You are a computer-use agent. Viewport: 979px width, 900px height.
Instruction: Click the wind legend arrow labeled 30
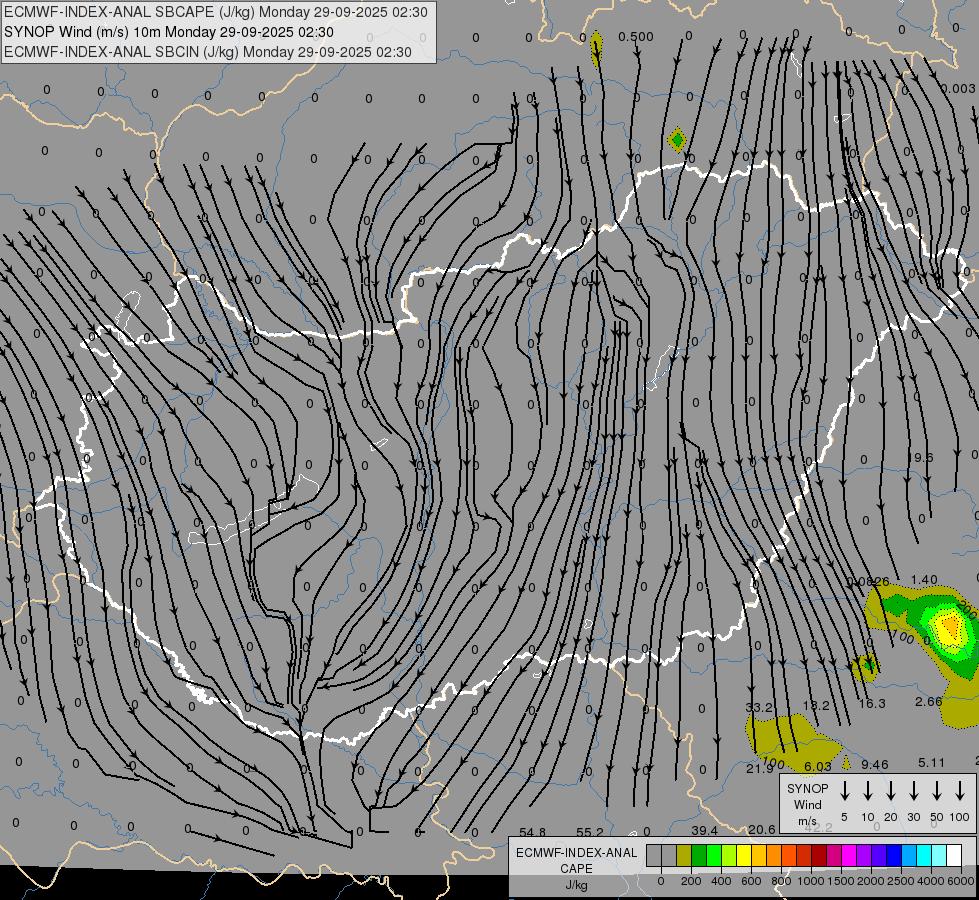[x=913, y=790]
